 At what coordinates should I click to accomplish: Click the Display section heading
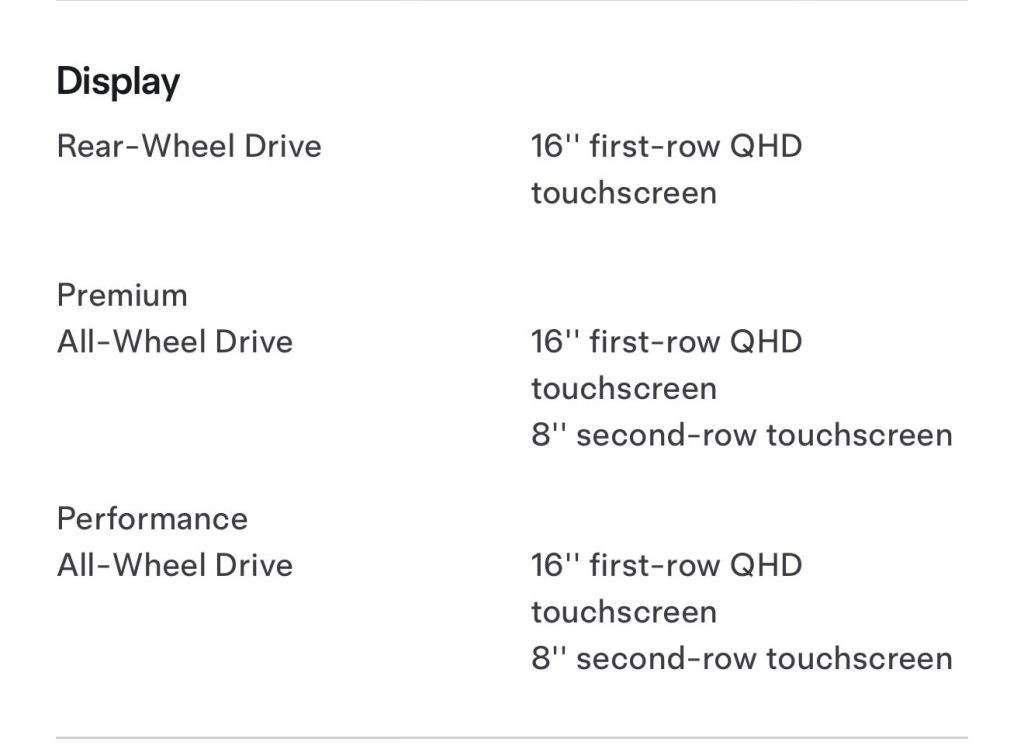[118, 81]
